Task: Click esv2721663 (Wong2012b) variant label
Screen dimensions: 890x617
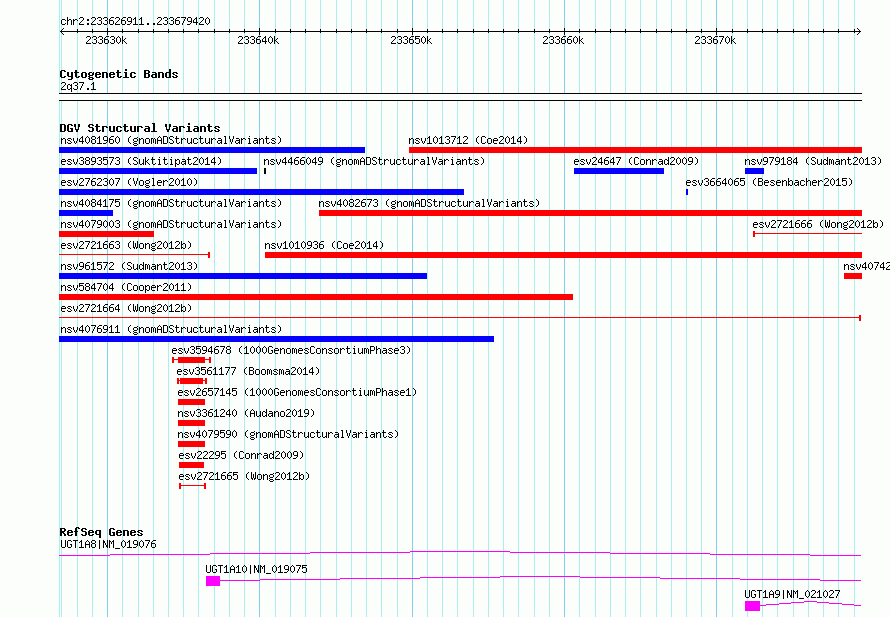Action: [126, 245]
